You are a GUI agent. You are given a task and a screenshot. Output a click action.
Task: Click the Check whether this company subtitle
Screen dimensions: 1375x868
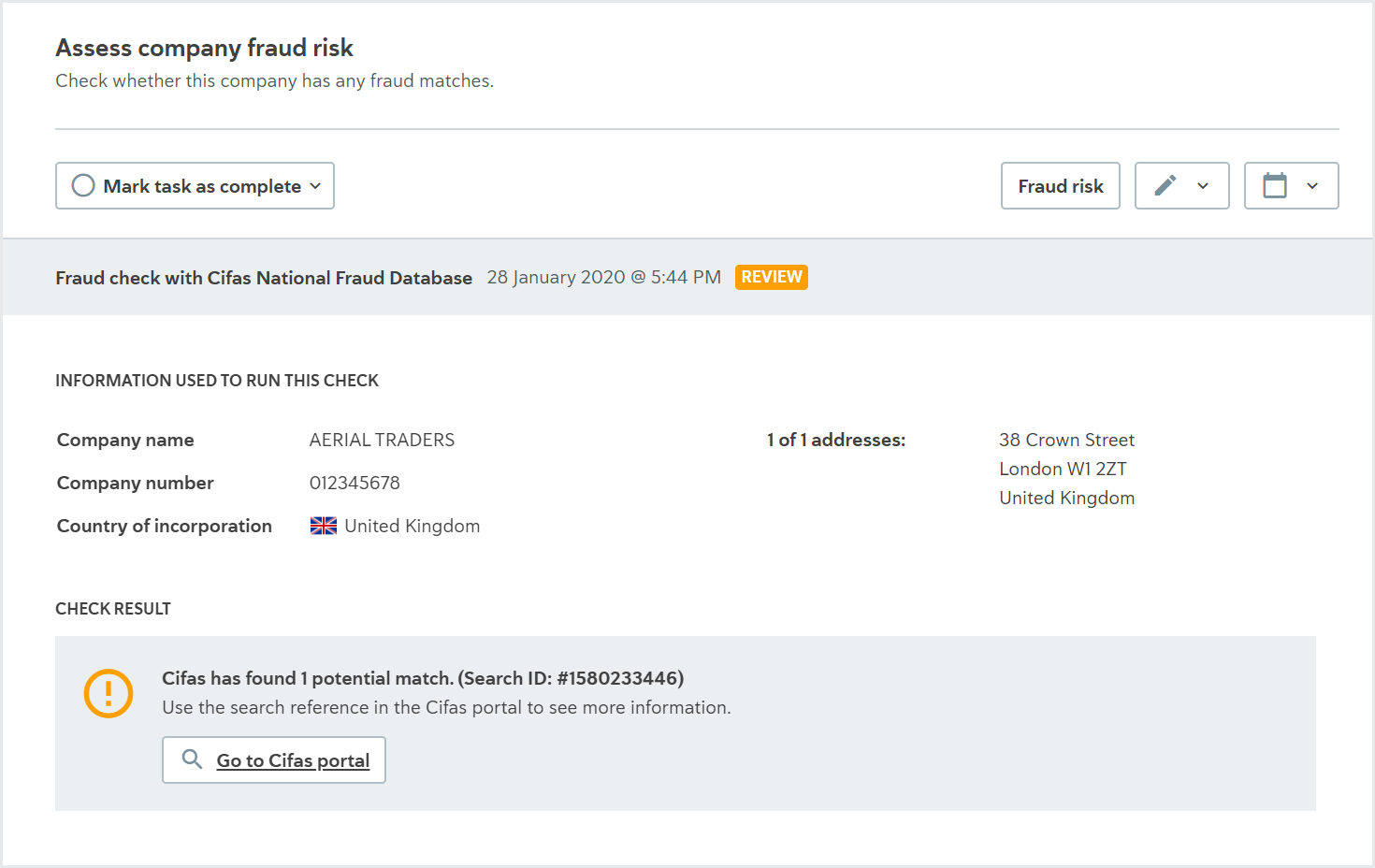274,80
